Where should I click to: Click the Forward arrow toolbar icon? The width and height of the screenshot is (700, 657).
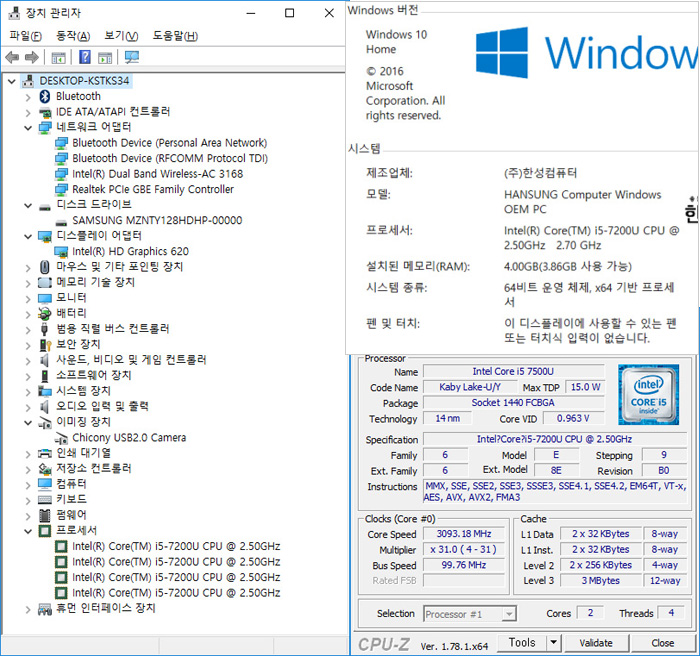click(32, 57)
